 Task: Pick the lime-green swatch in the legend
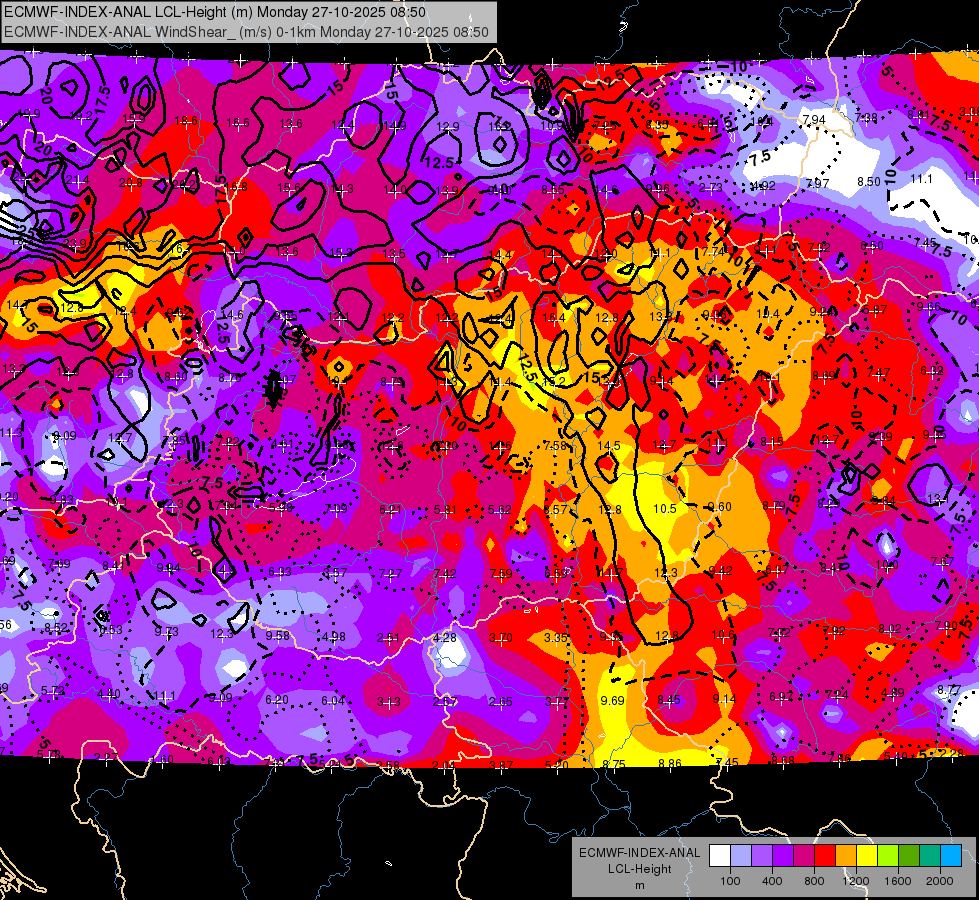[x=888, y=856]
